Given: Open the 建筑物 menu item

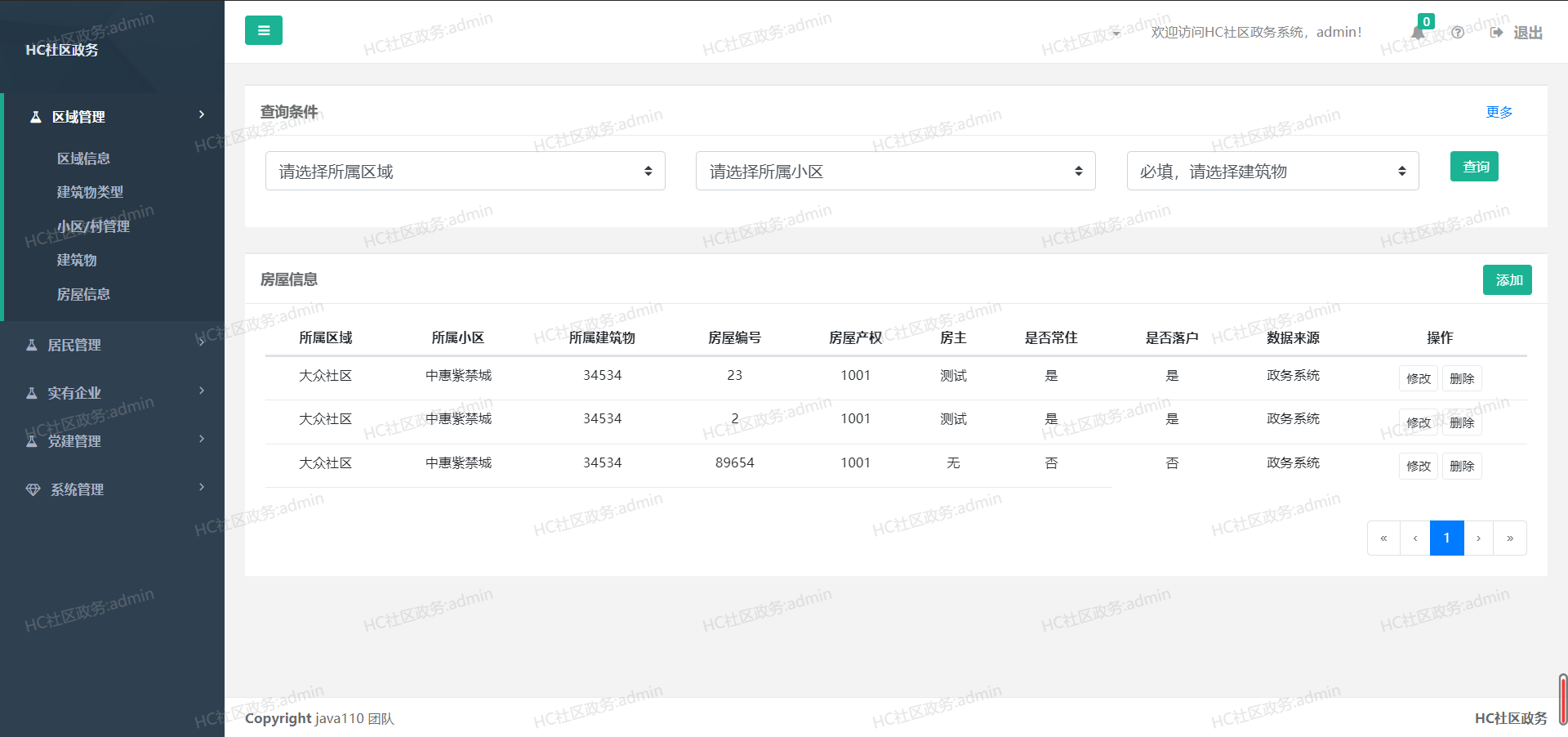Looking at the screenshot, I should (77, 260).
